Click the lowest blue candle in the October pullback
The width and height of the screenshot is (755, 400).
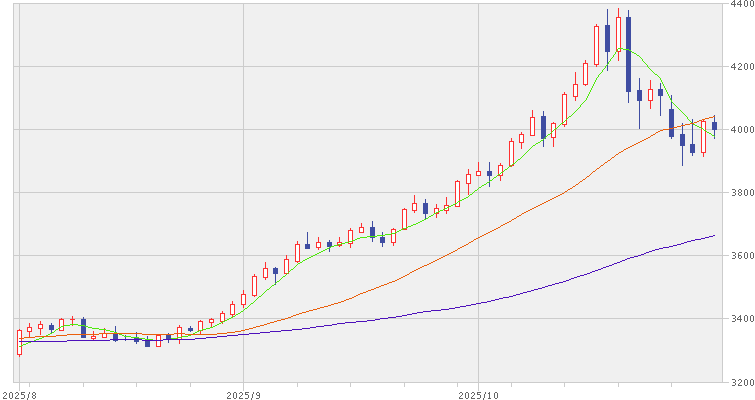tap(683, 139)
